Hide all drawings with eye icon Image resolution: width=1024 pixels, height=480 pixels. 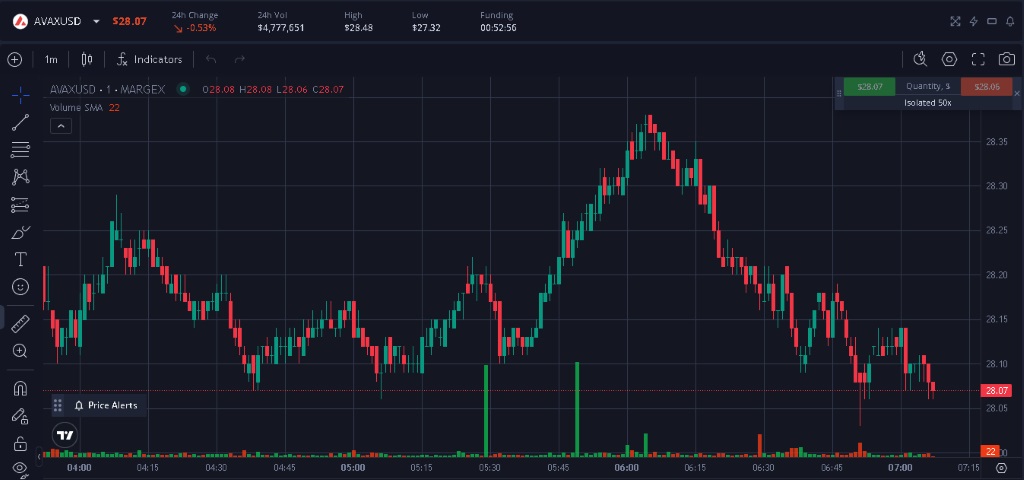pyautogui.click(x=20, y=467)
